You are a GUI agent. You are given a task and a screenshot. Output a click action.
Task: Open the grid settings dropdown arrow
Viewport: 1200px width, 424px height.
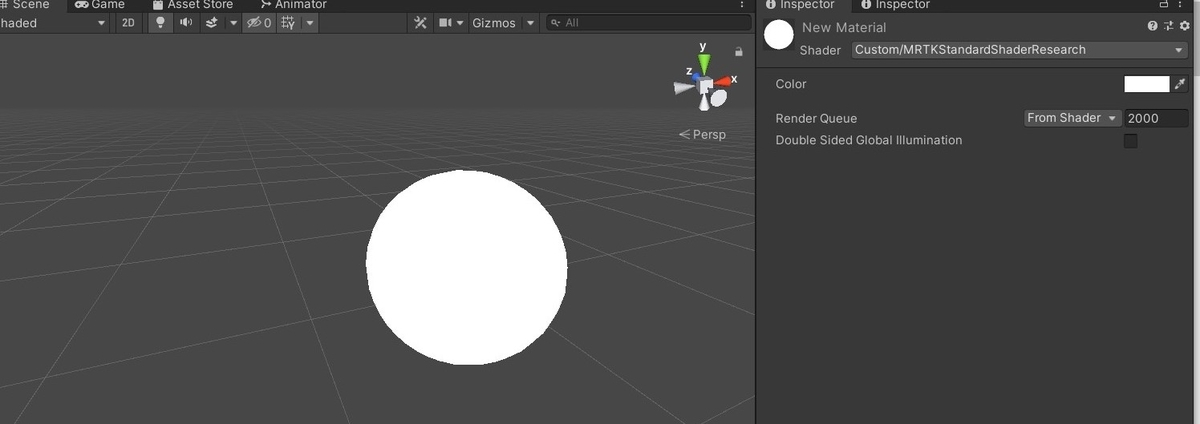[310, 23]
